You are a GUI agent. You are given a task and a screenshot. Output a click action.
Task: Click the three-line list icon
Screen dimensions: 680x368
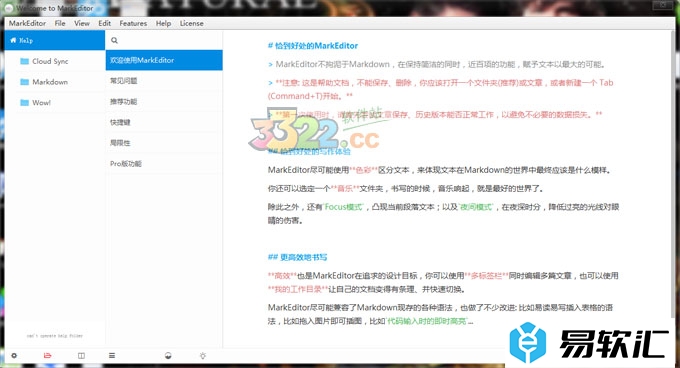[112, 355]
